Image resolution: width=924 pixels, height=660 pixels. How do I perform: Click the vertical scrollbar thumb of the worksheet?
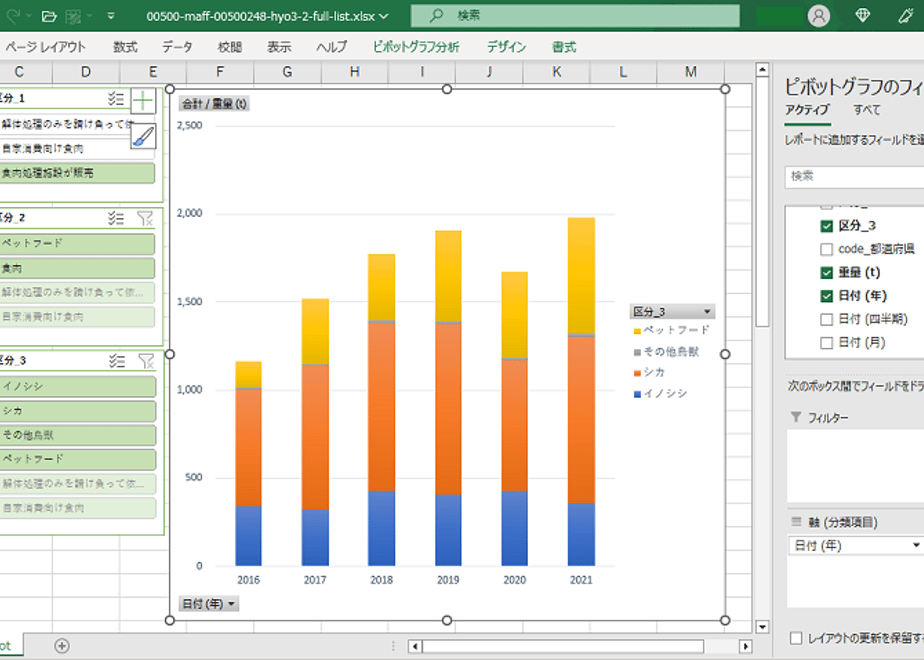click(x=762, y=202)
